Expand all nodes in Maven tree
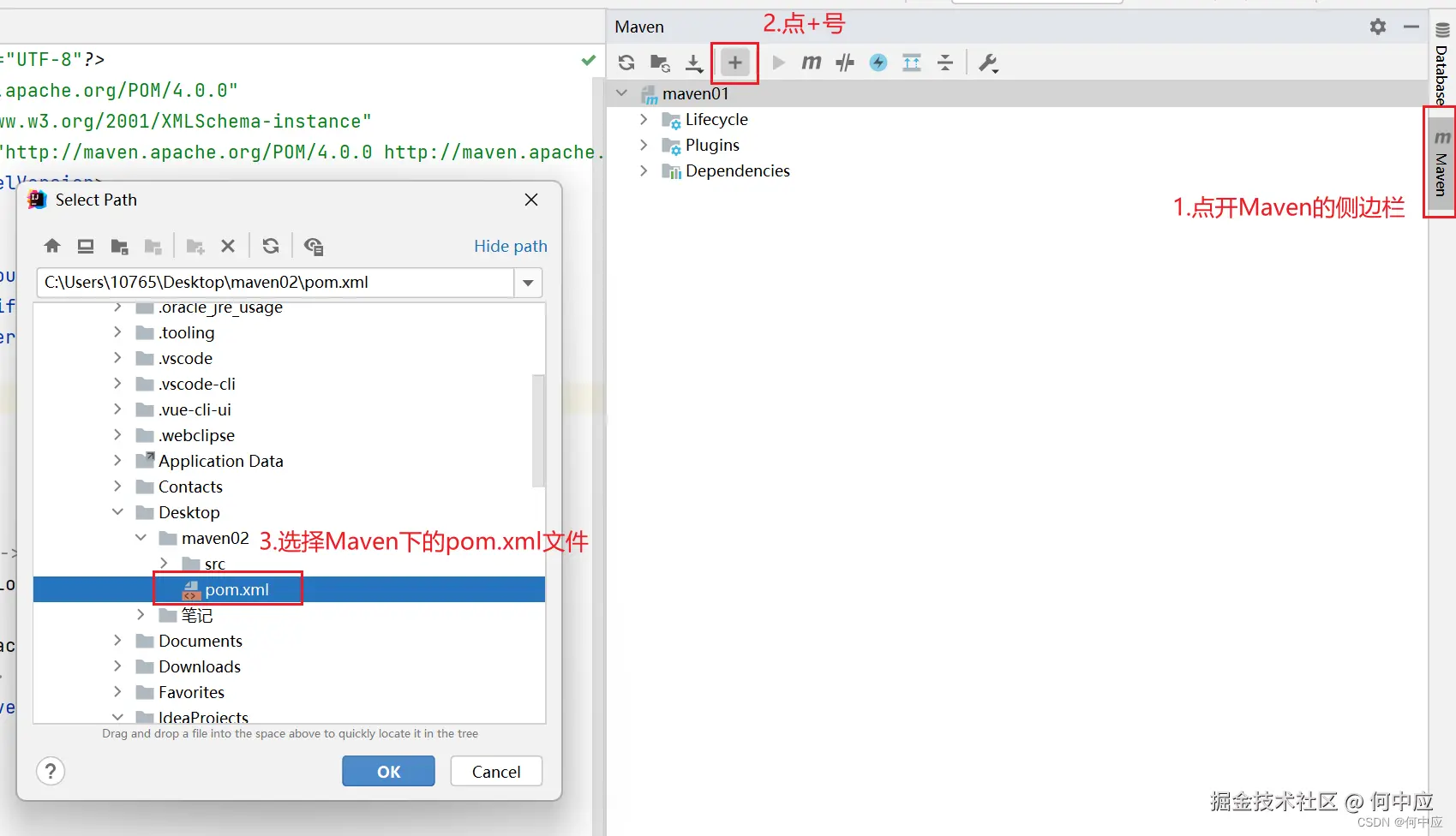This screenshot has height=836, width=1456. tap(912, 63)
